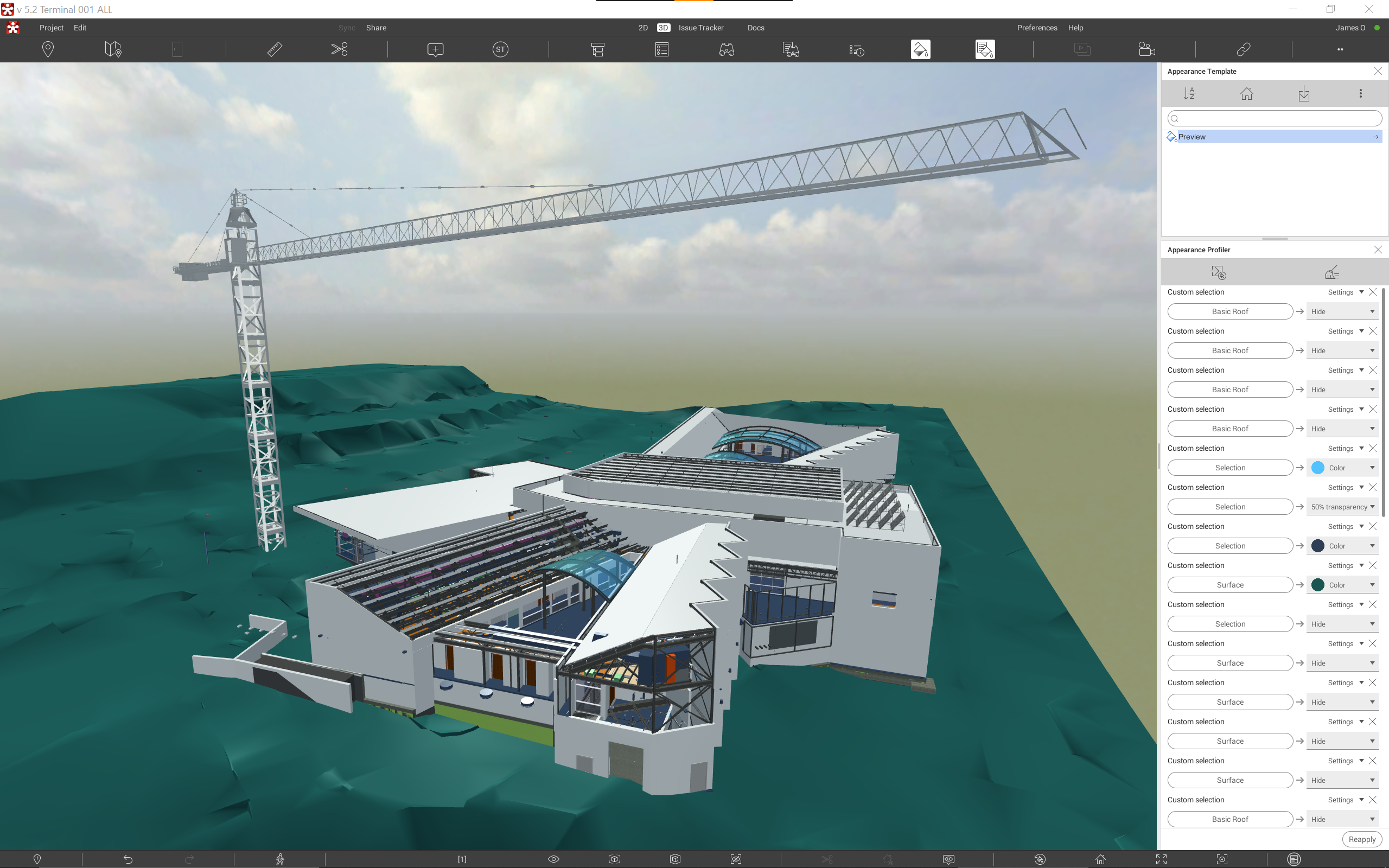Click the Reapply button
The width and height of the screenshot is (1389, 868).
click(1361, 839)
